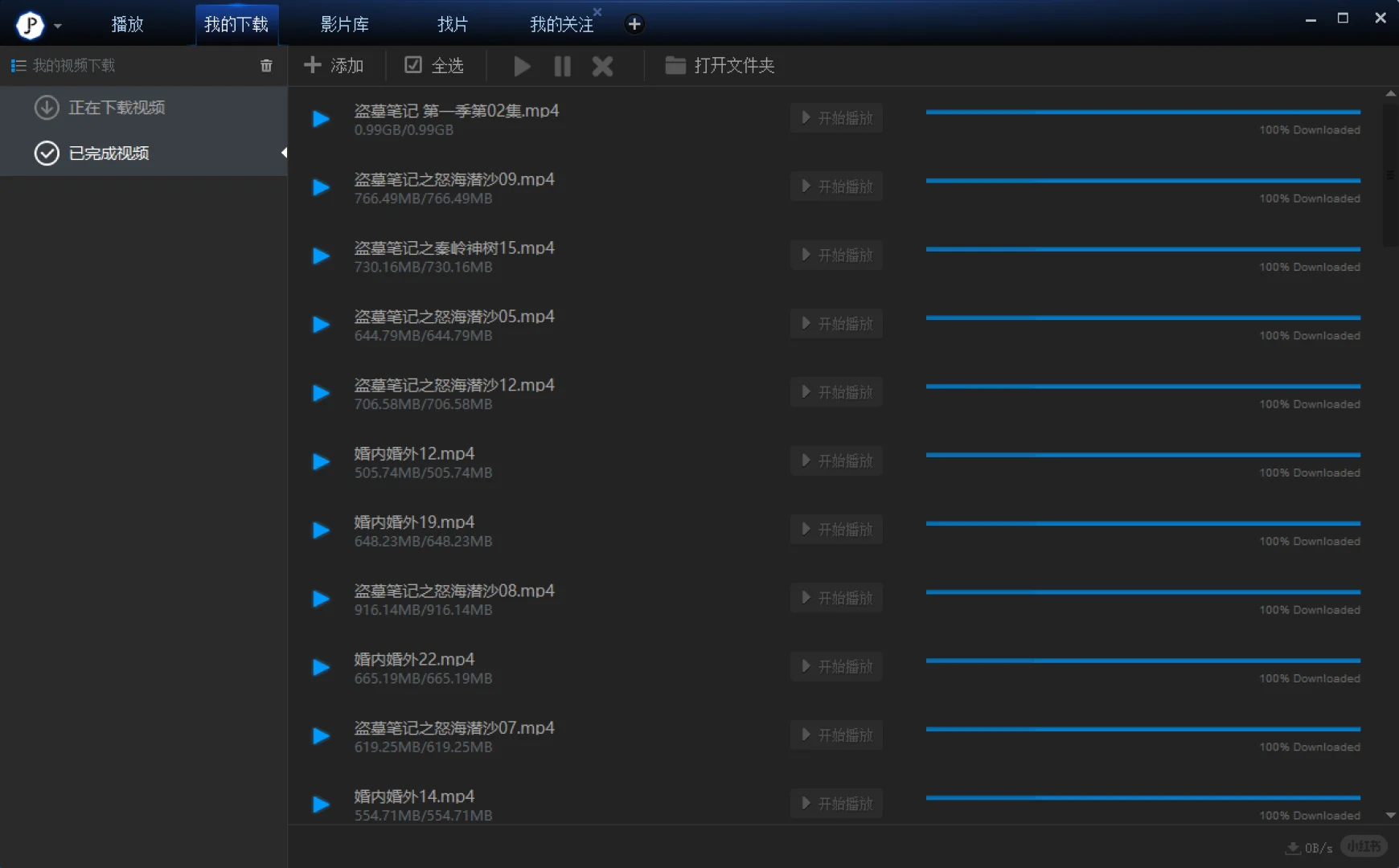Image resolution: width=1399 pixels, height=868 pixels.
Task: Select file name 盗墓笔记之怒海潜沙12.mp4
Action: (454, 385)
